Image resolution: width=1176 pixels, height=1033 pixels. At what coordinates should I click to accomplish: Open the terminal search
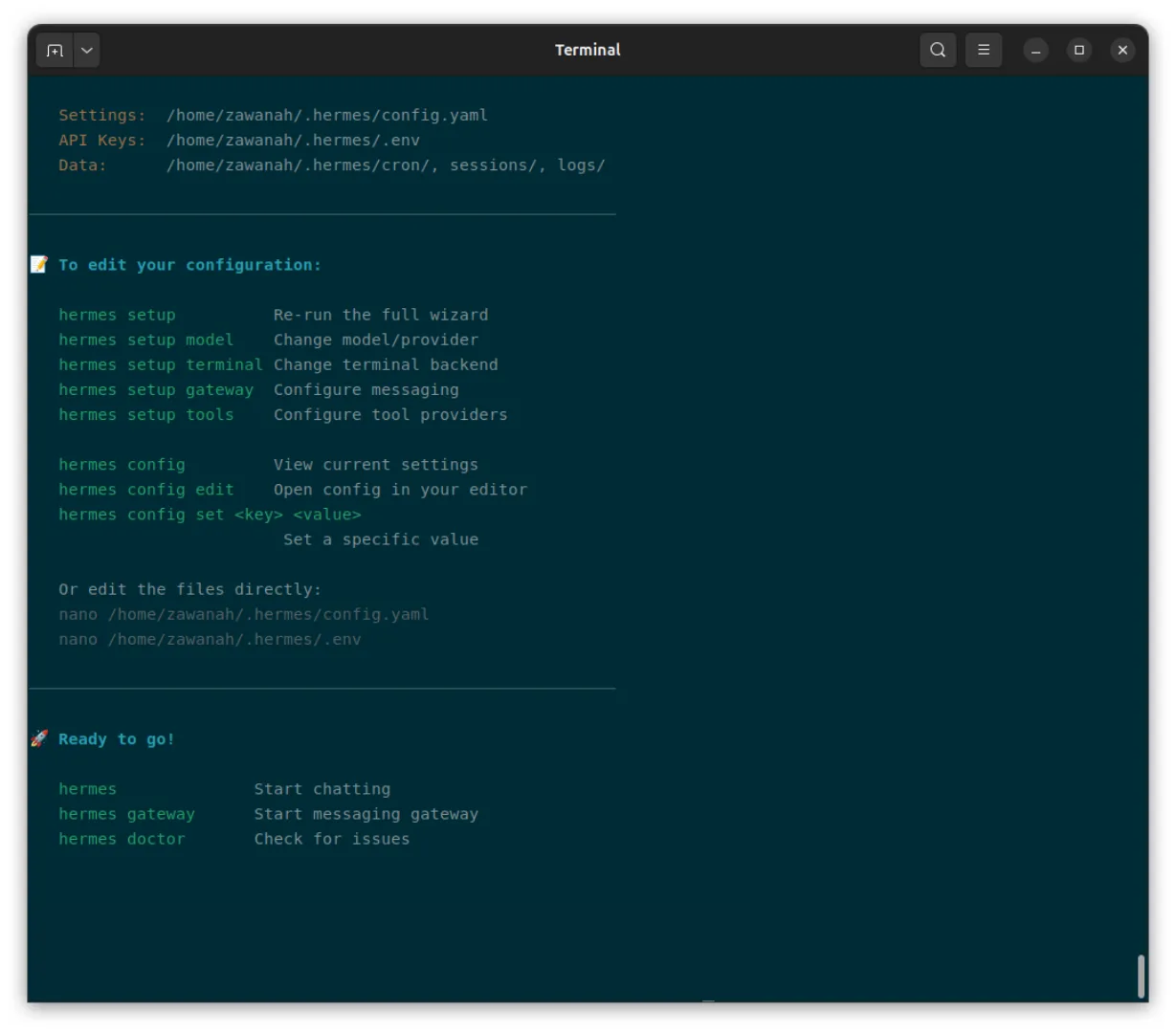click(938, 50)
